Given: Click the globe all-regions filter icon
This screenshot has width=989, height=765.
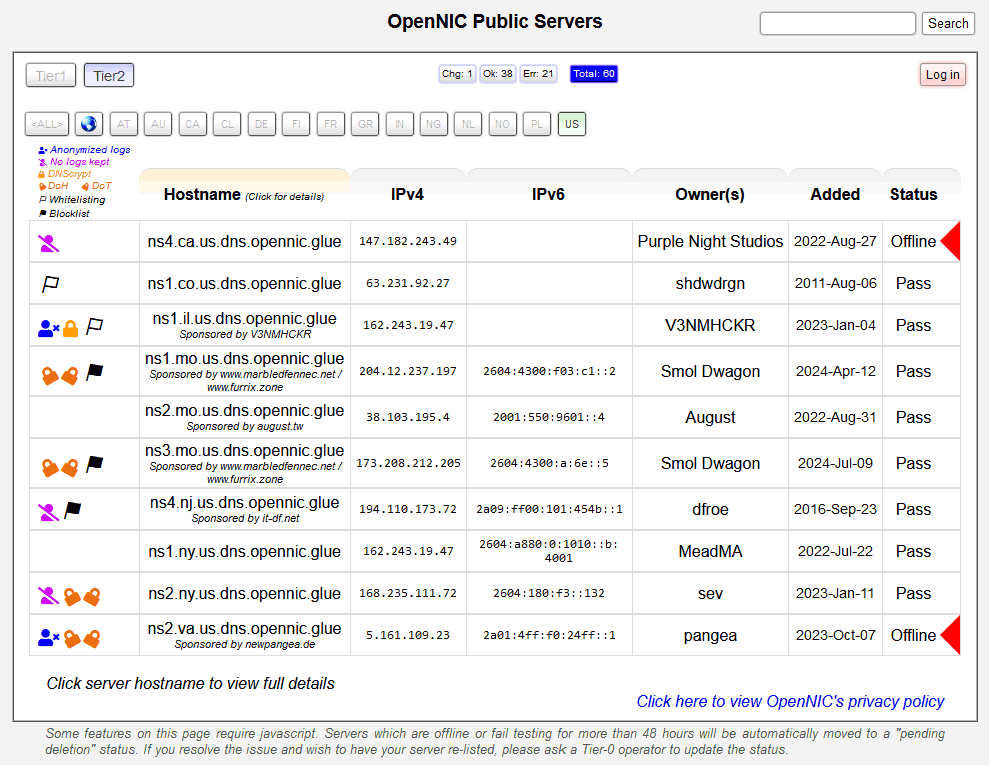Looking at the screenshot, I should pyautogui.click(x=89, y=124).
